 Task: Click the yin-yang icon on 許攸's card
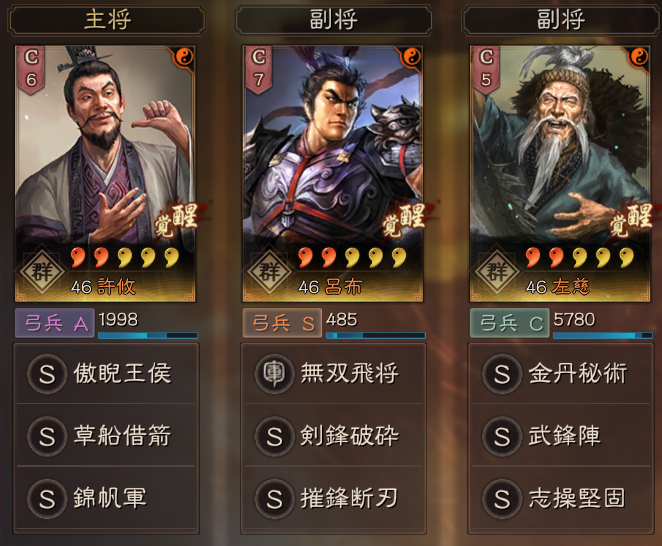pos(184,57)
